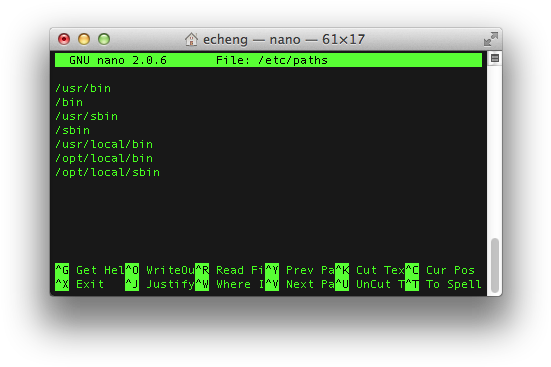Click the terminal scrollbar thumb
Viewport: 551px width, 367px height.
[495, 265]
